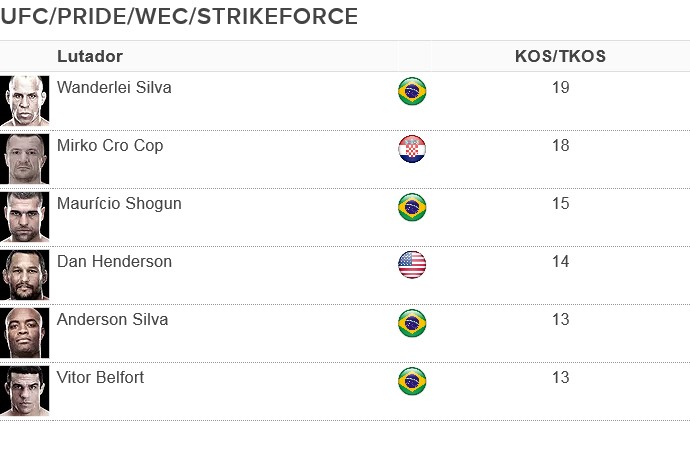Click the Brazil flag beside Wanderlei Silva

point(411,91)
